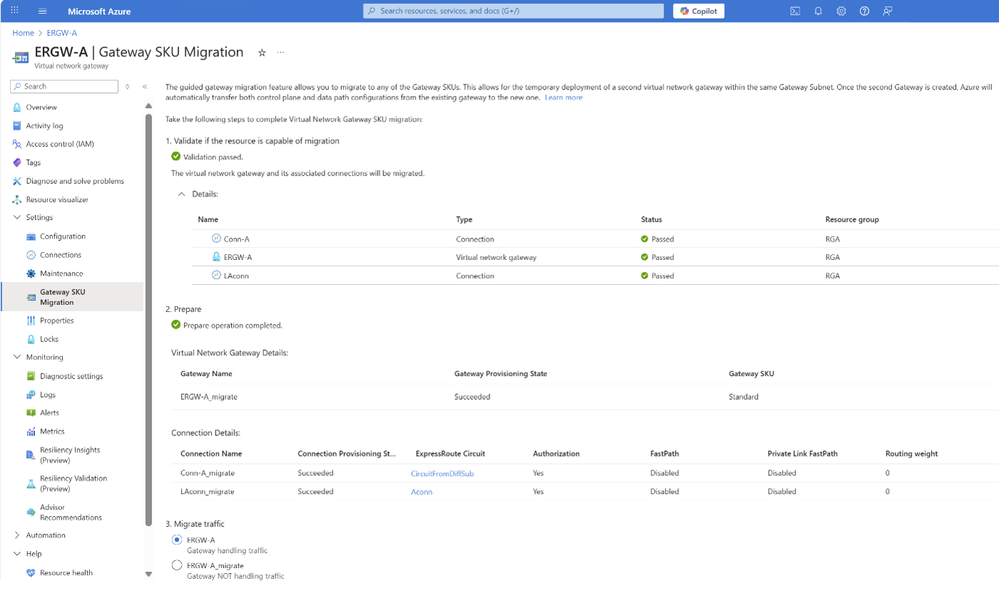The image size is (999, 589).
Task: Click the Logs icon under Monitoring
Action: tap(31, 395)
